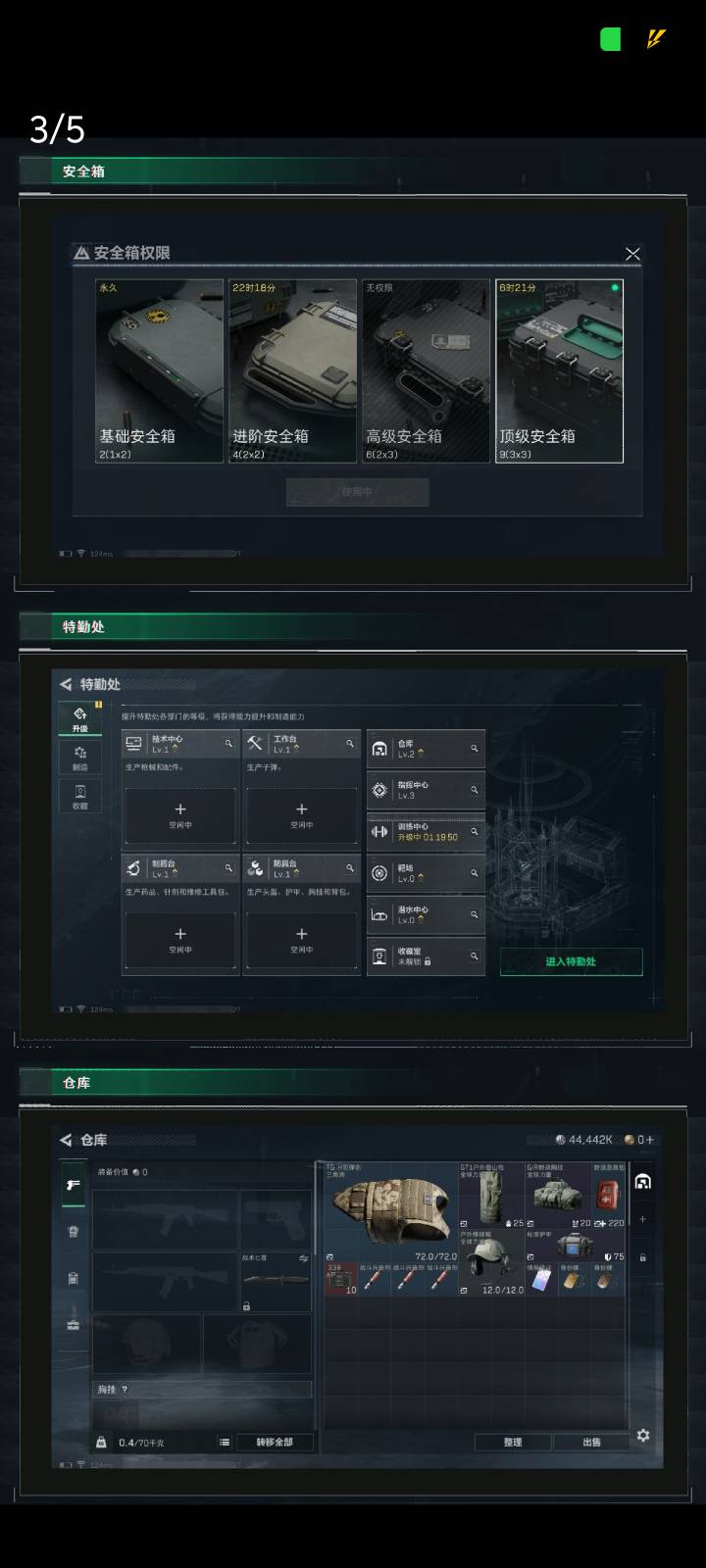
Task: Close the 安全箱权限 dialog
Action: [x=632, y=254]
